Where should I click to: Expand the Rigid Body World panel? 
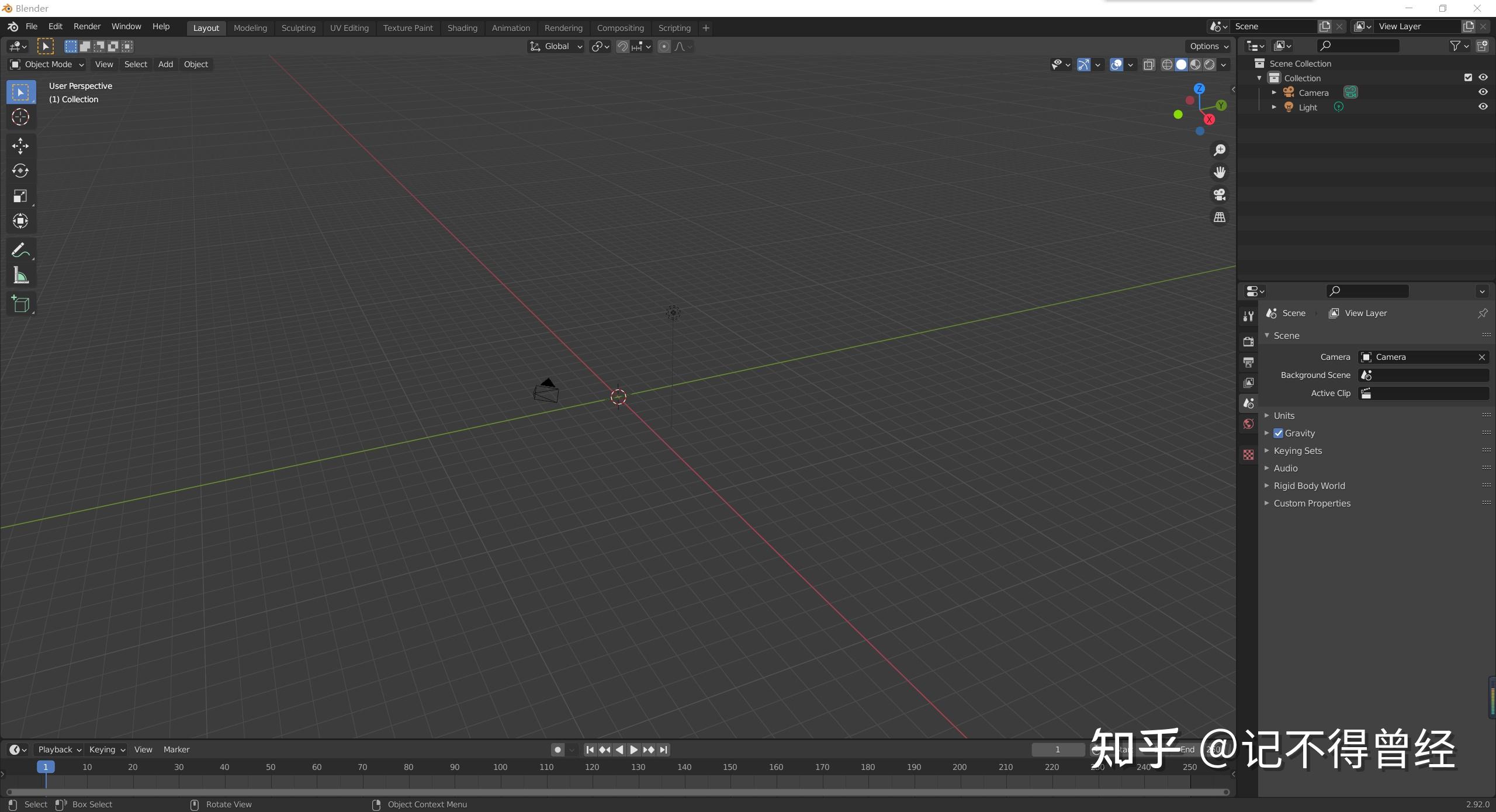pyautogui.click(x=1309, y=486)
